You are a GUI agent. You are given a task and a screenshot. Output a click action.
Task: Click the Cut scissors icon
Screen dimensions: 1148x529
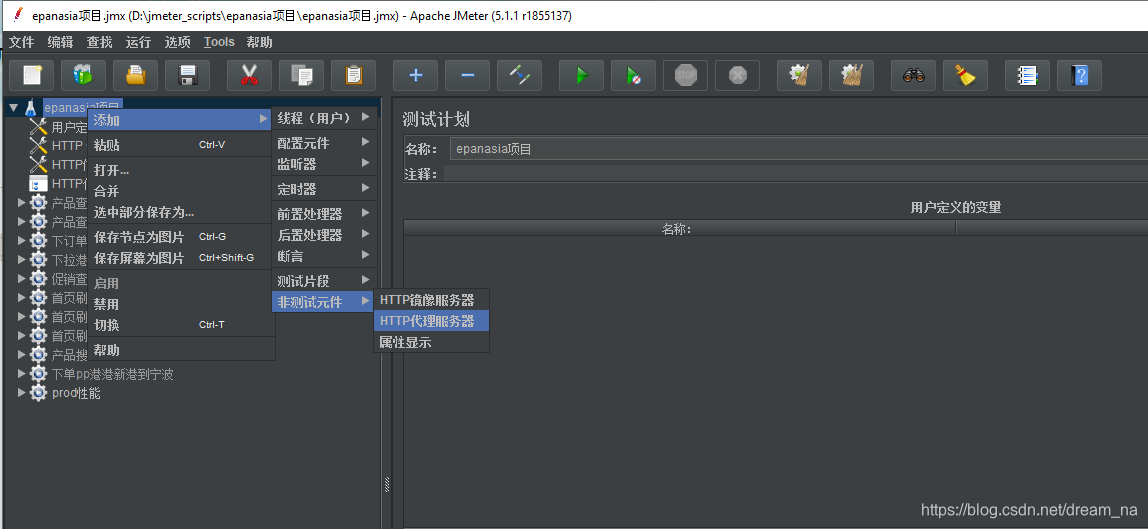250,75
